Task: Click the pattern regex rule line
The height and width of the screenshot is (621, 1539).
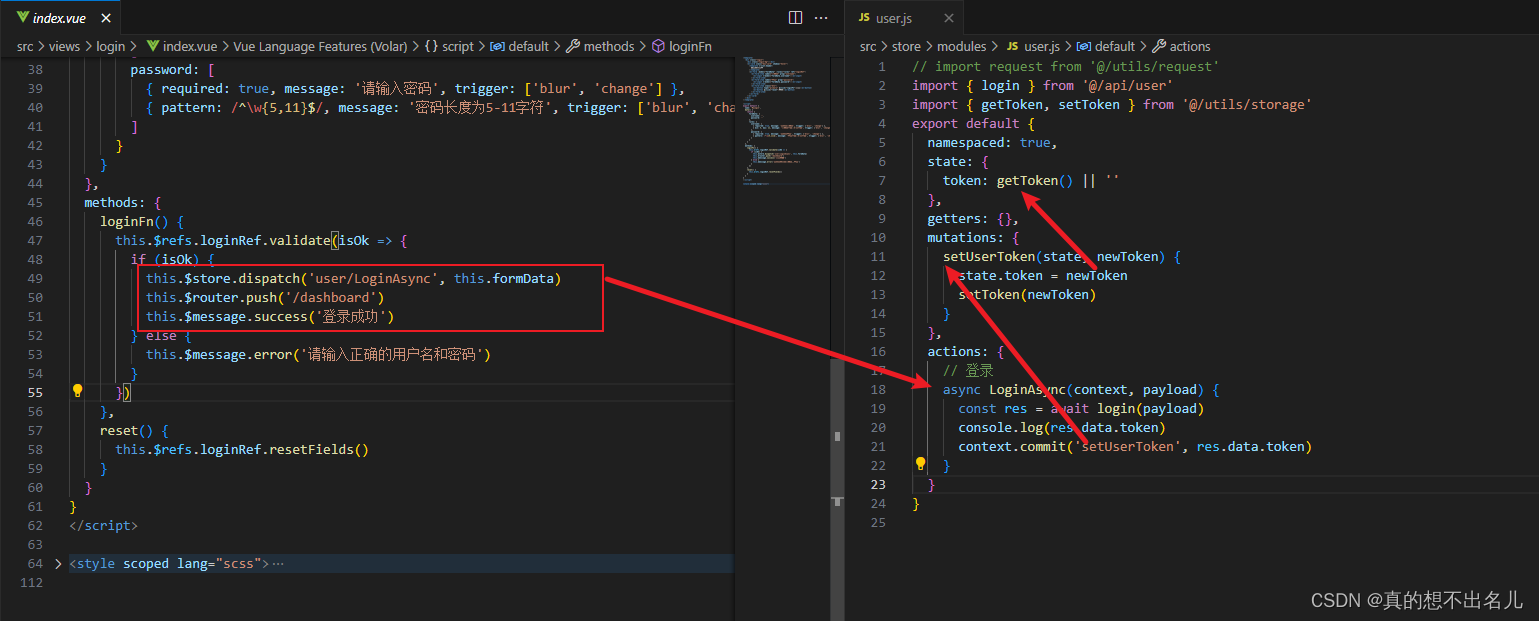Action: (x=440, y=107)
